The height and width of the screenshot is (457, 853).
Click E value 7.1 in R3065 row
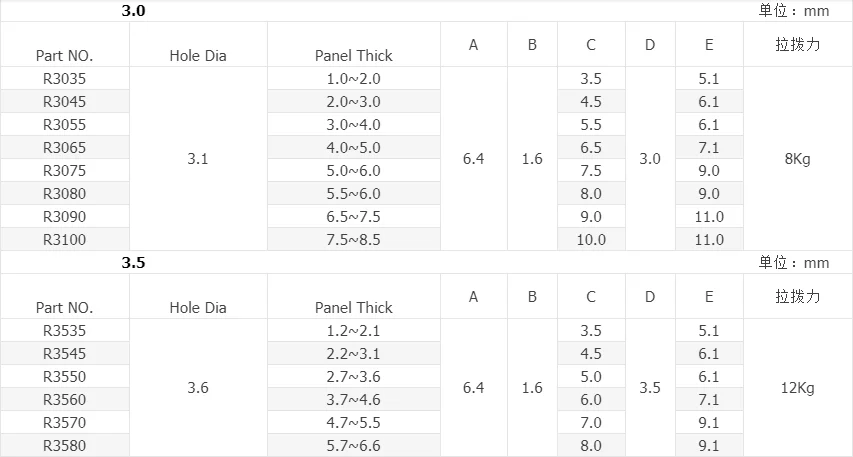pos(709,147)
